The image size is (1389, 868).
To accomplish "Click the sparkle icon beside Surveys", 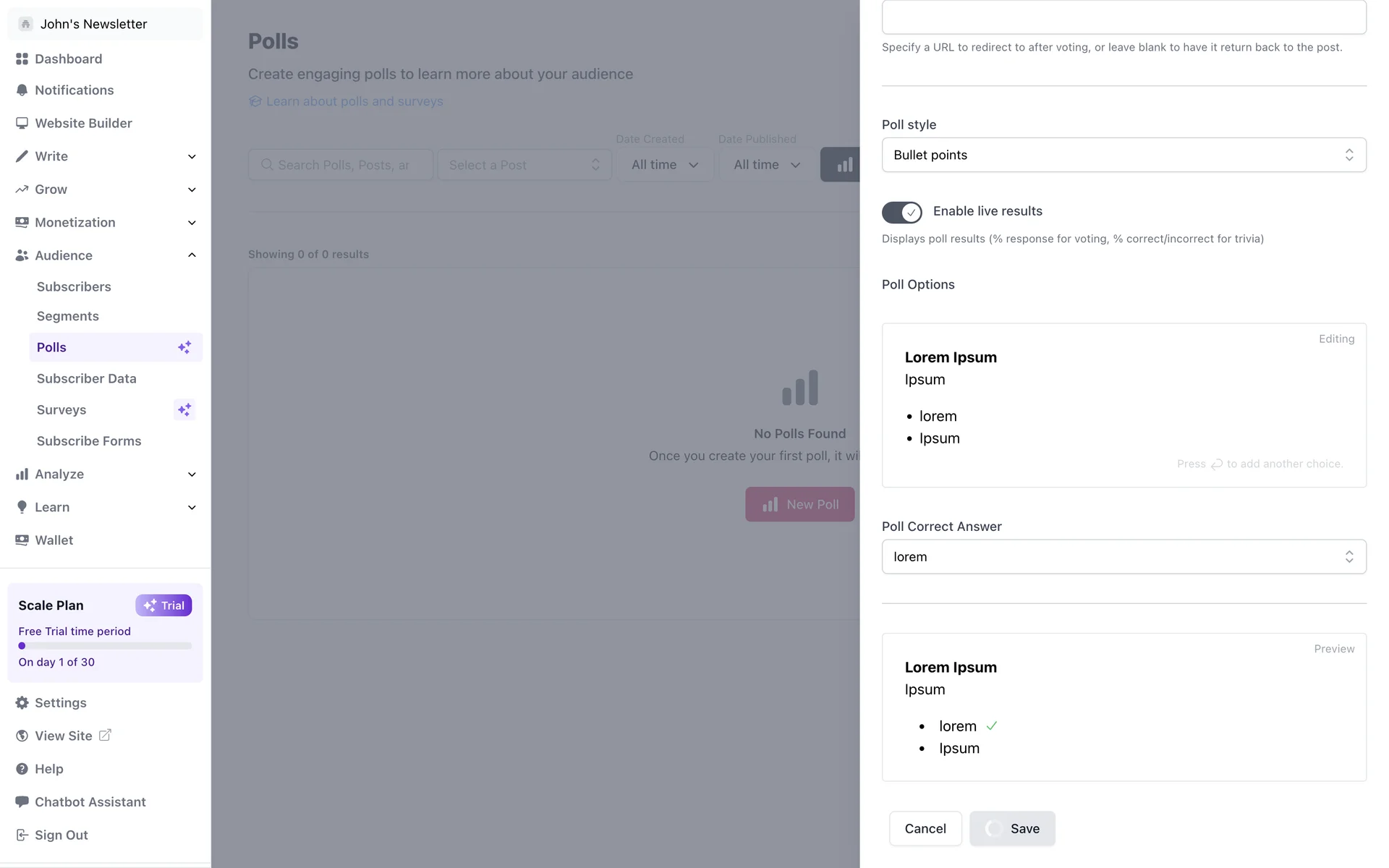I will coord(184,410).
